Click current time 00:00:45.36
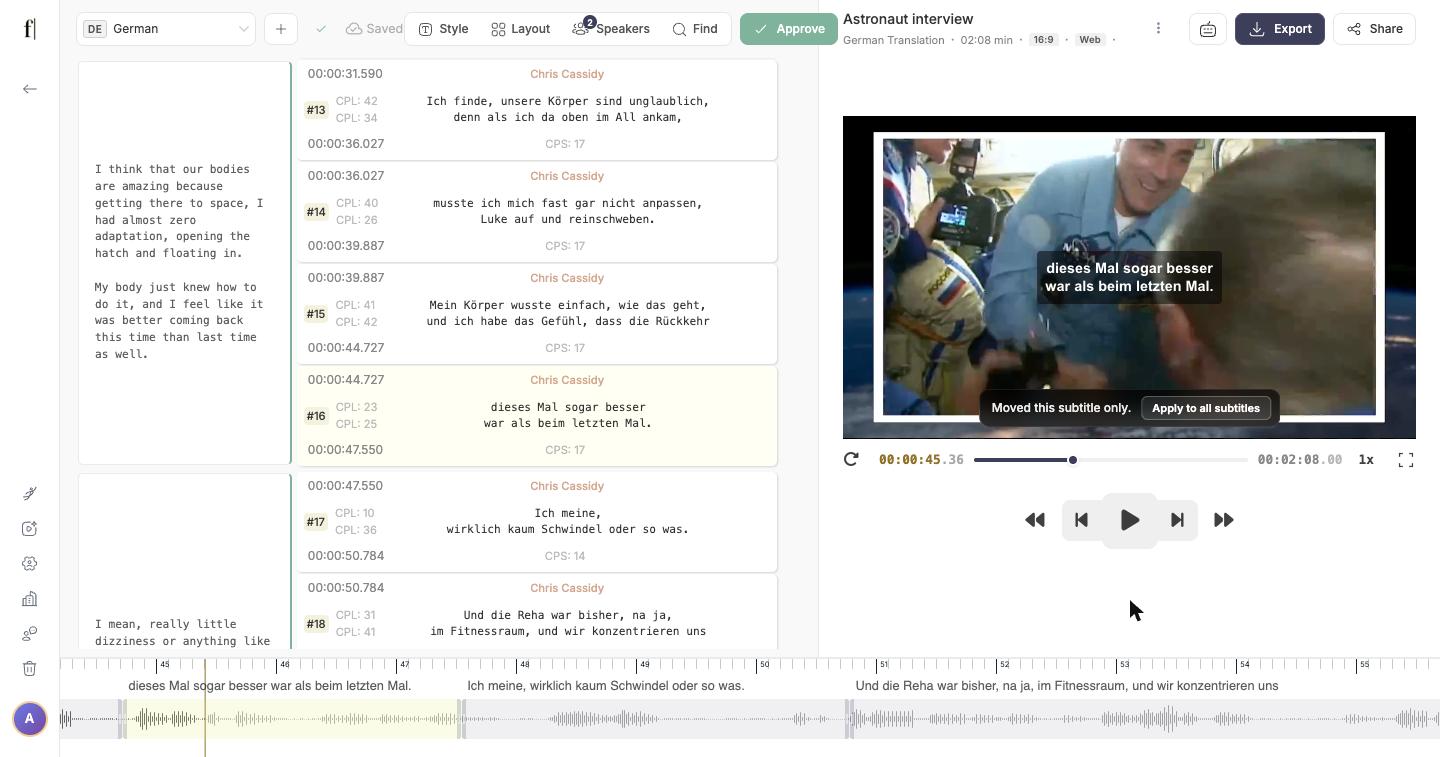Image resolution: width=1440 pixels, height=757 pixels. 921,460
